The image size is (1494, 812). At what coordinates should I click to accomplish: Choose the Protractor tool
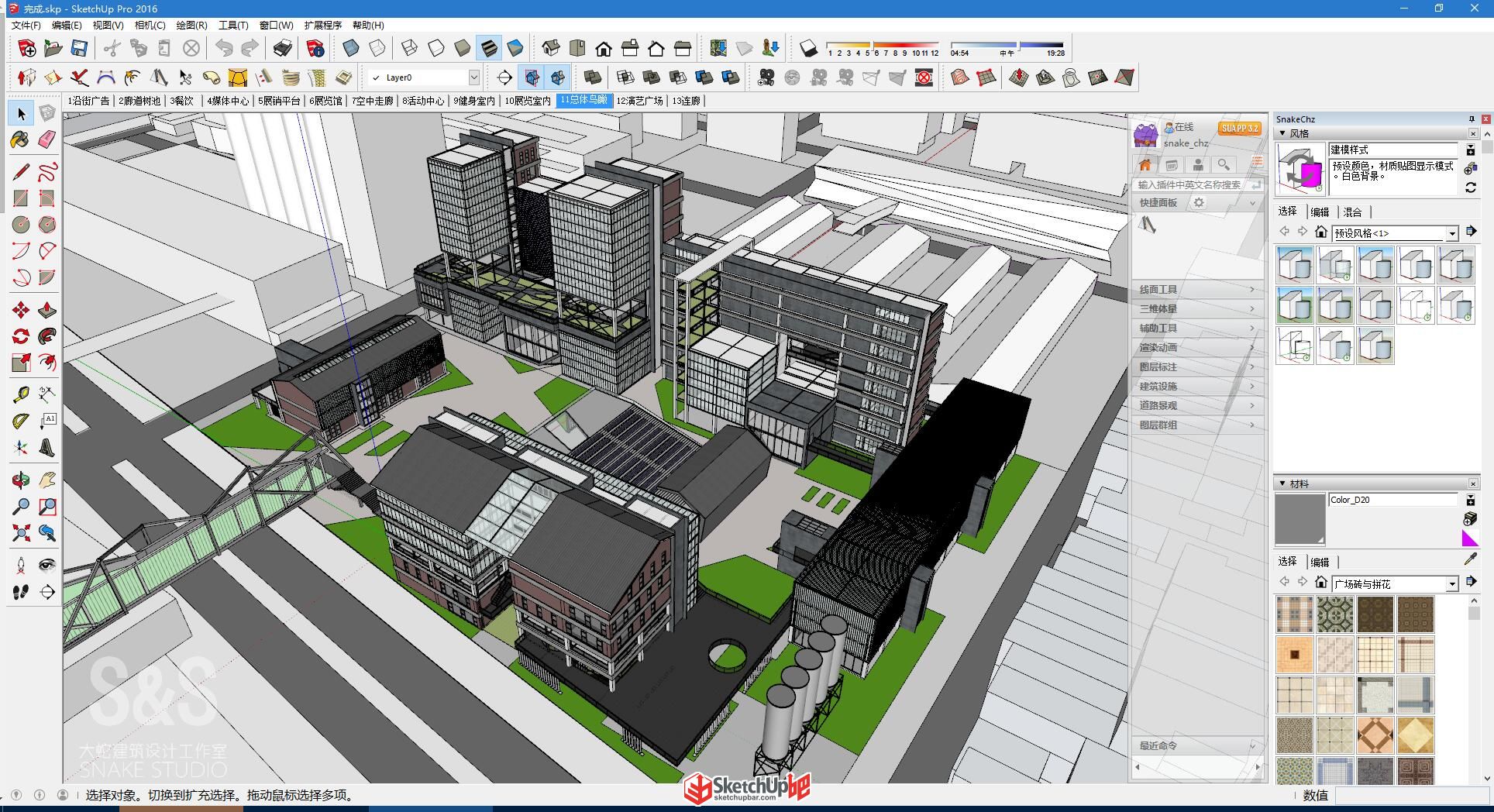(21, 421)
